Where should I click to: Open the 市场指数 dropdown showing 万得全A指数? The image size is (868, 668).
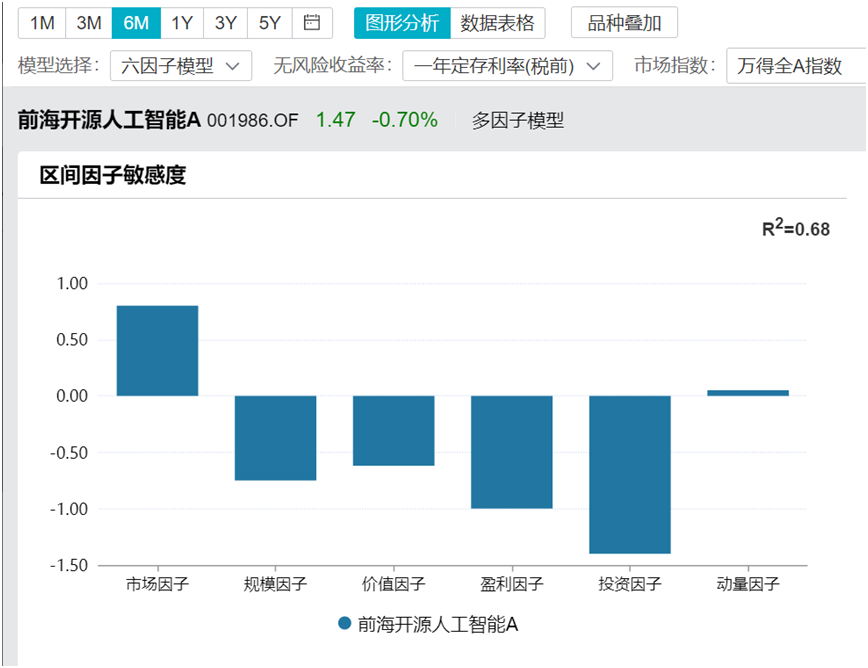[x=797, y=66]
